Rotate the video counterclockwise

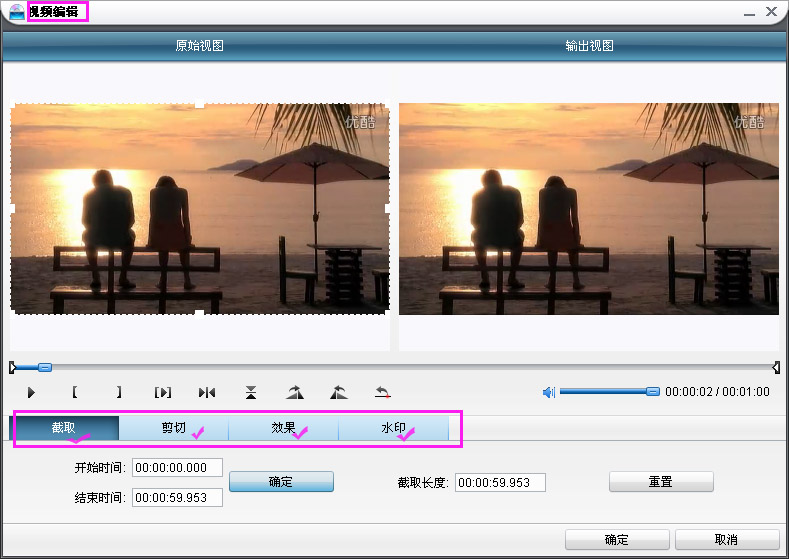point(339,392)
